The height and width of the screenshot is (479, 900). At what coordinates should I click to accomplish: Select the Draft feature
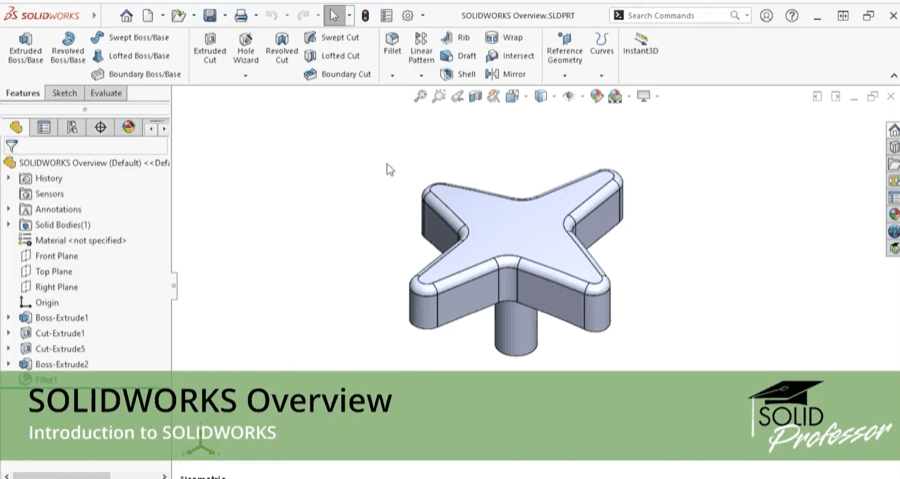pyautogui.click(x=458, y=56)
